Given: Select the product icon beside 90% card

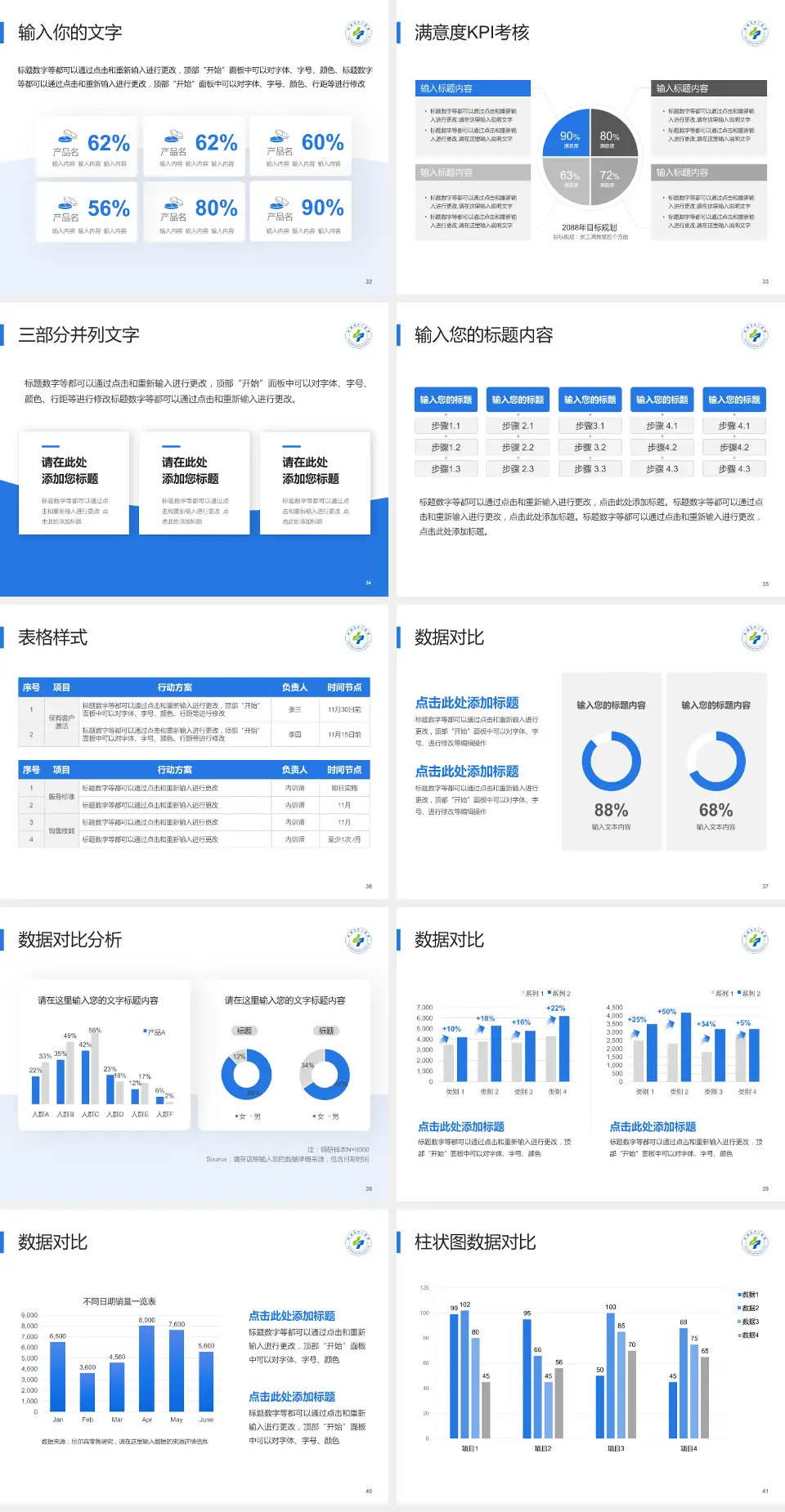Looking at the screenshot, I should pyautogui.click(x=280, y=202).
